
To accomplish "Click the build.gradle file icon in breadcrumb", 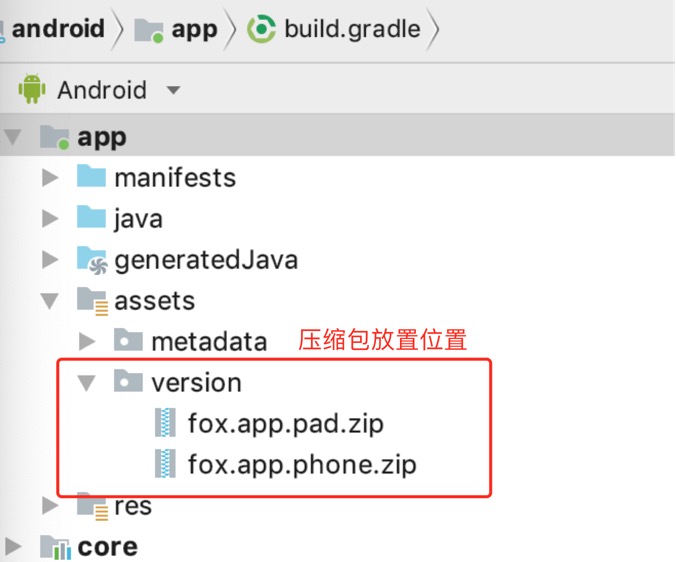I will 262,29.
